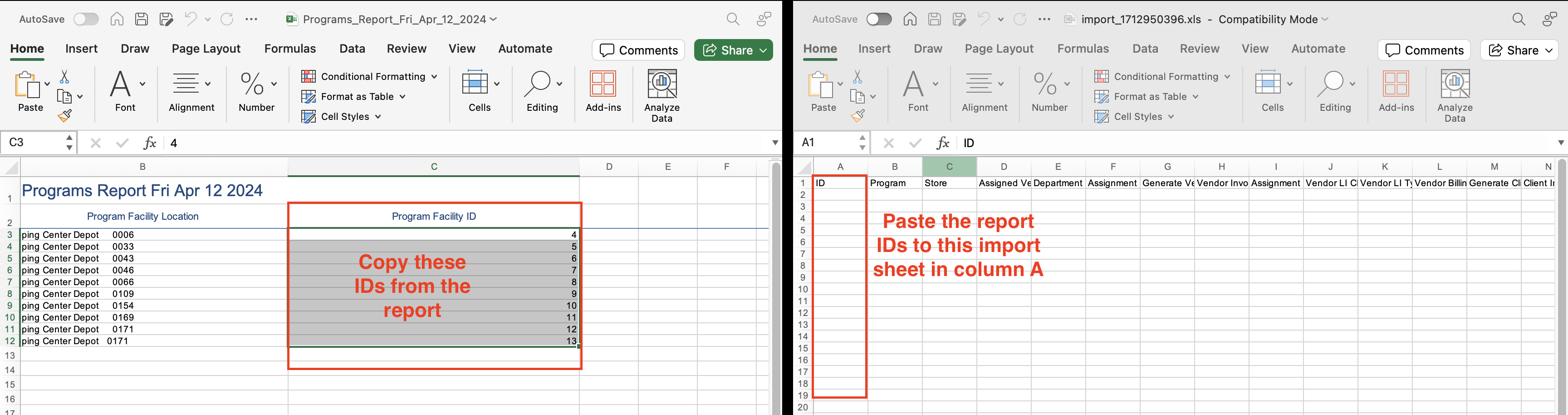Viewport: 1568px width, 415px height.
Task: Open Comments in the import file window
Action: click(x=1424, y=50)
